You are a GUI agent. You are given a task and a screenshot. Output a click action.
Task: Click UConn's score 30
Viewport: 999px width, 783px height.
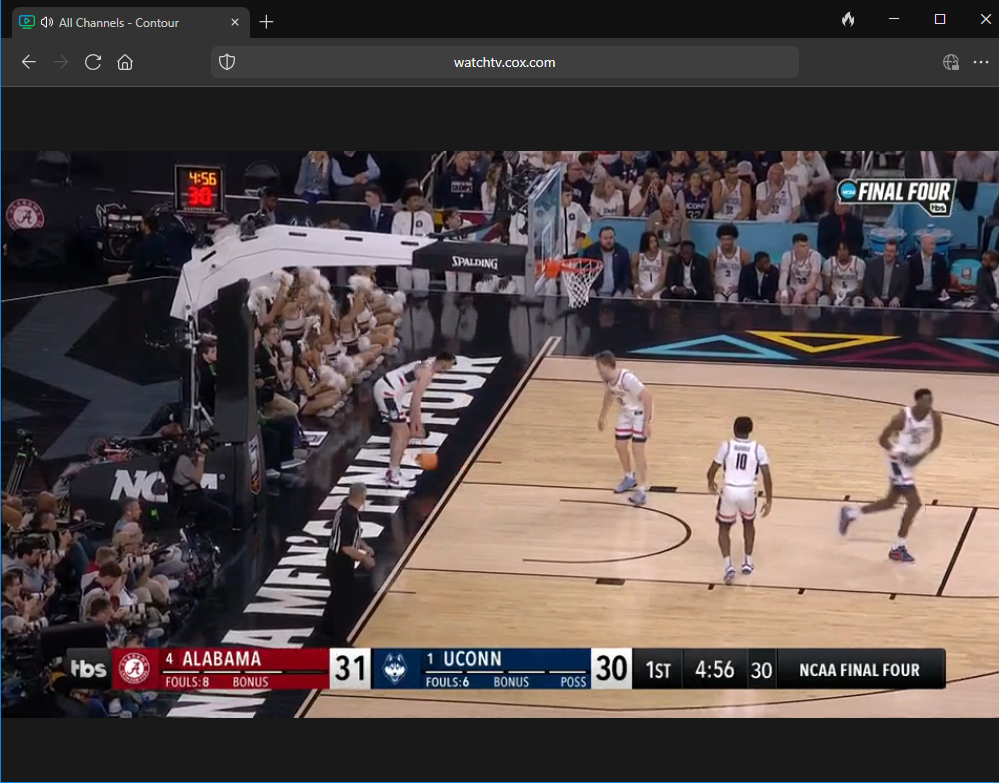coord(611,668)
